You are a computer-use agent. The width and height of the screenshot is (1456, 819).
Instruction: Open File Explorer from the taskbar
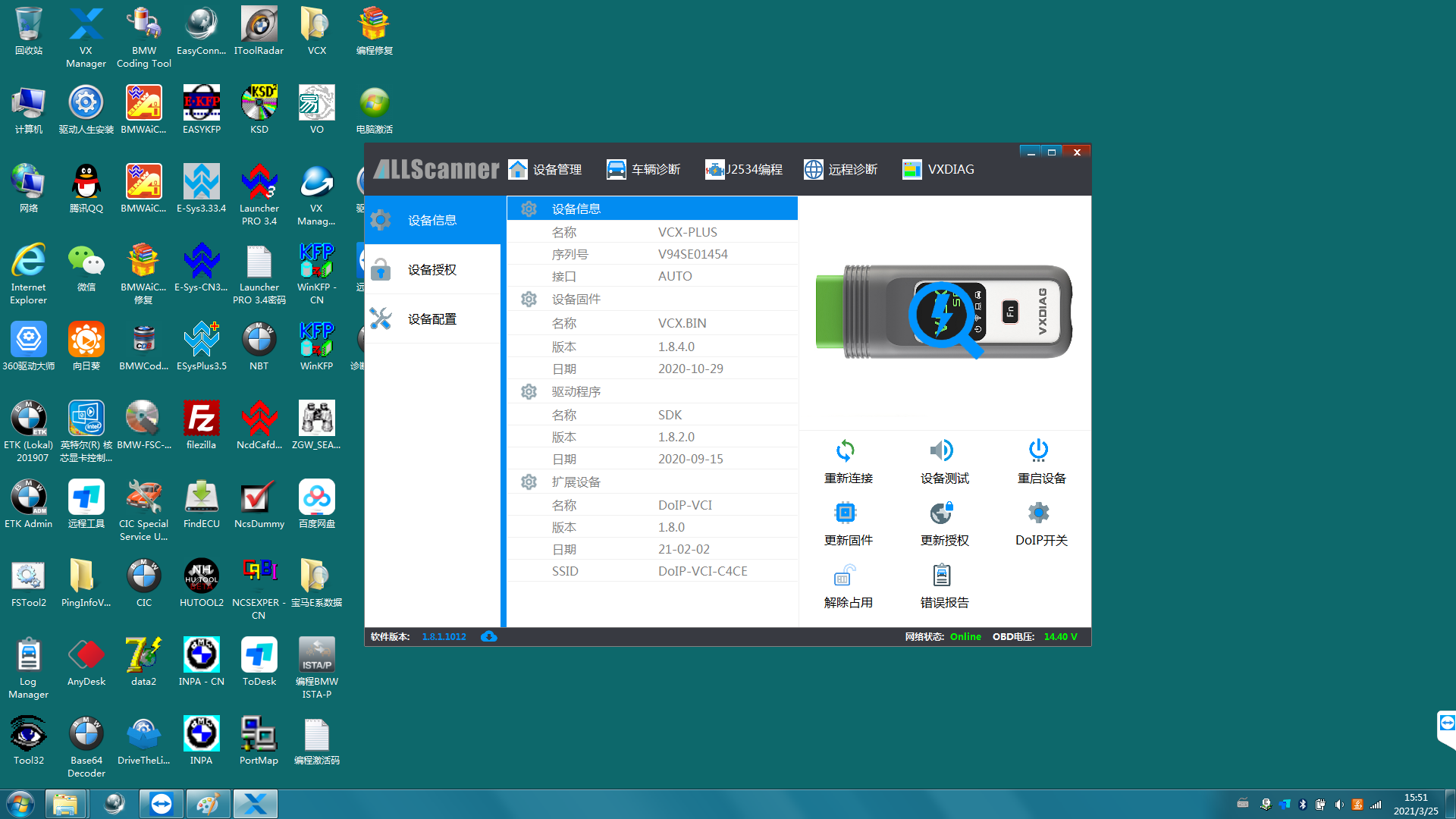pyautogui.click(x=65, y=804)
